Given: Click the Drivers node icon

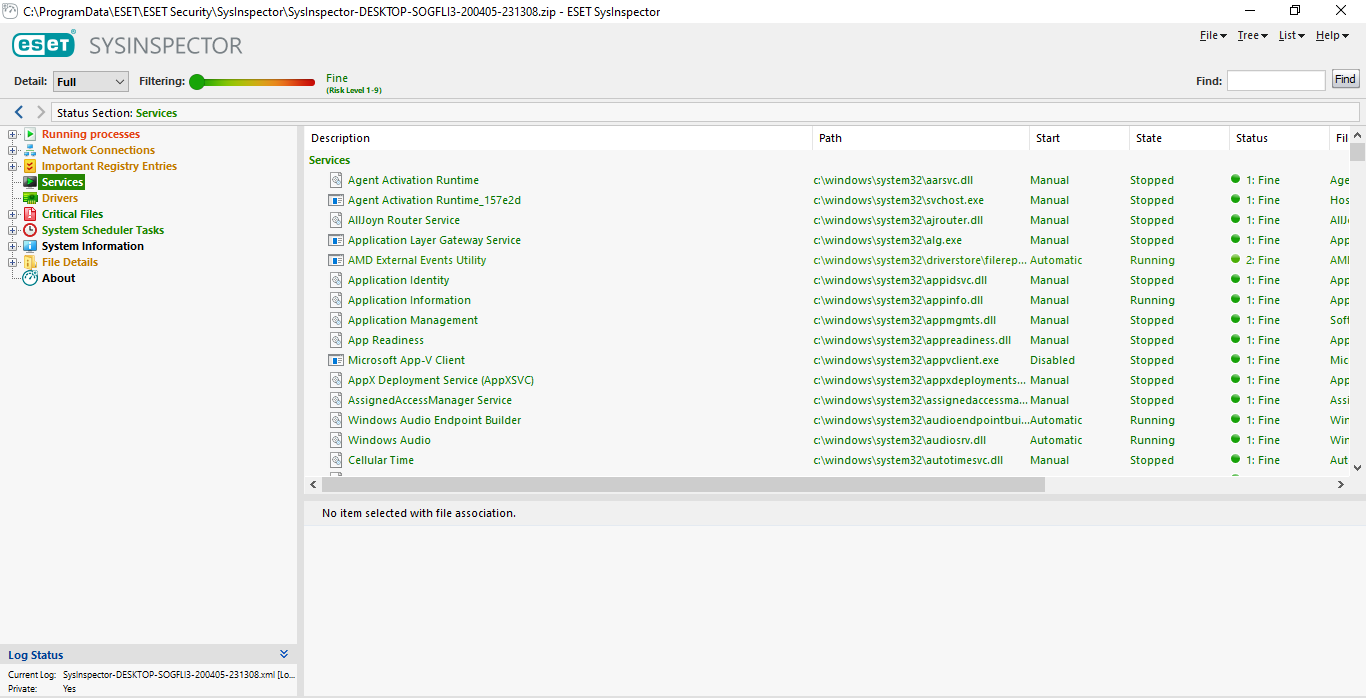Looking at the screenshot, I should click(30, 198).
